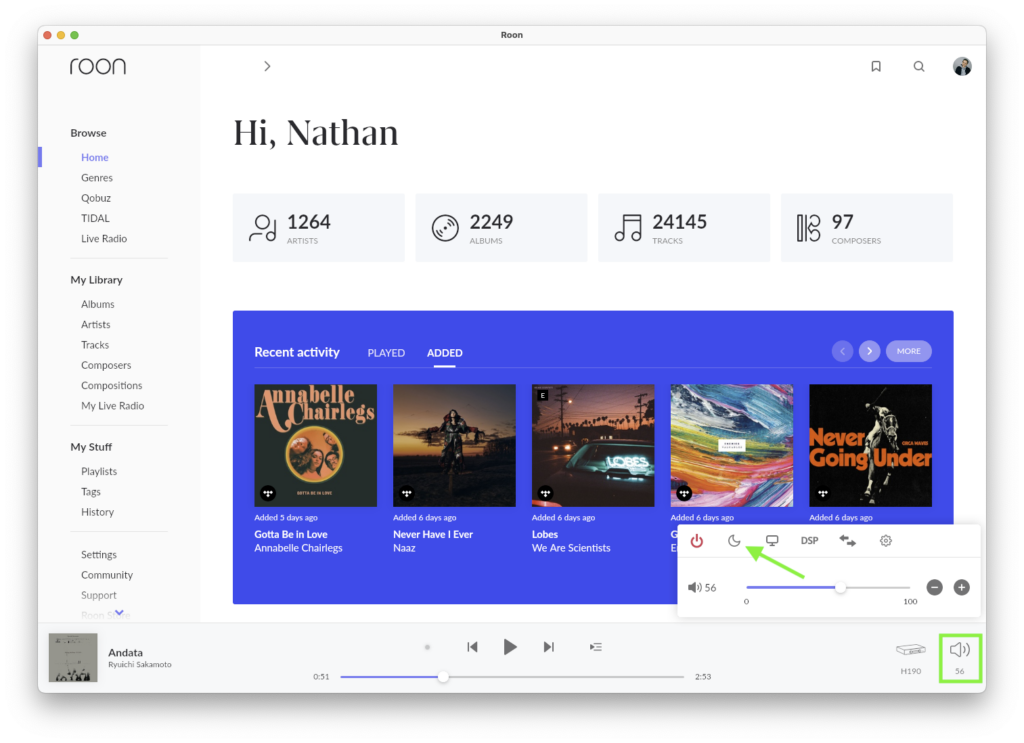1024x743 pixels.
Task: Open Gotta Be in Love album cover
Action: point(315,445)
